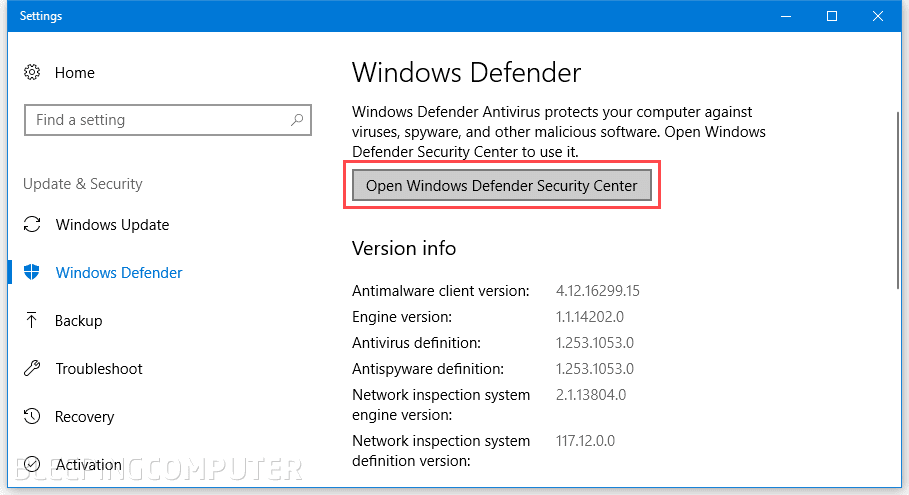909x495 pixels.
Task: Minimize the Settings window
Action: 787,16
